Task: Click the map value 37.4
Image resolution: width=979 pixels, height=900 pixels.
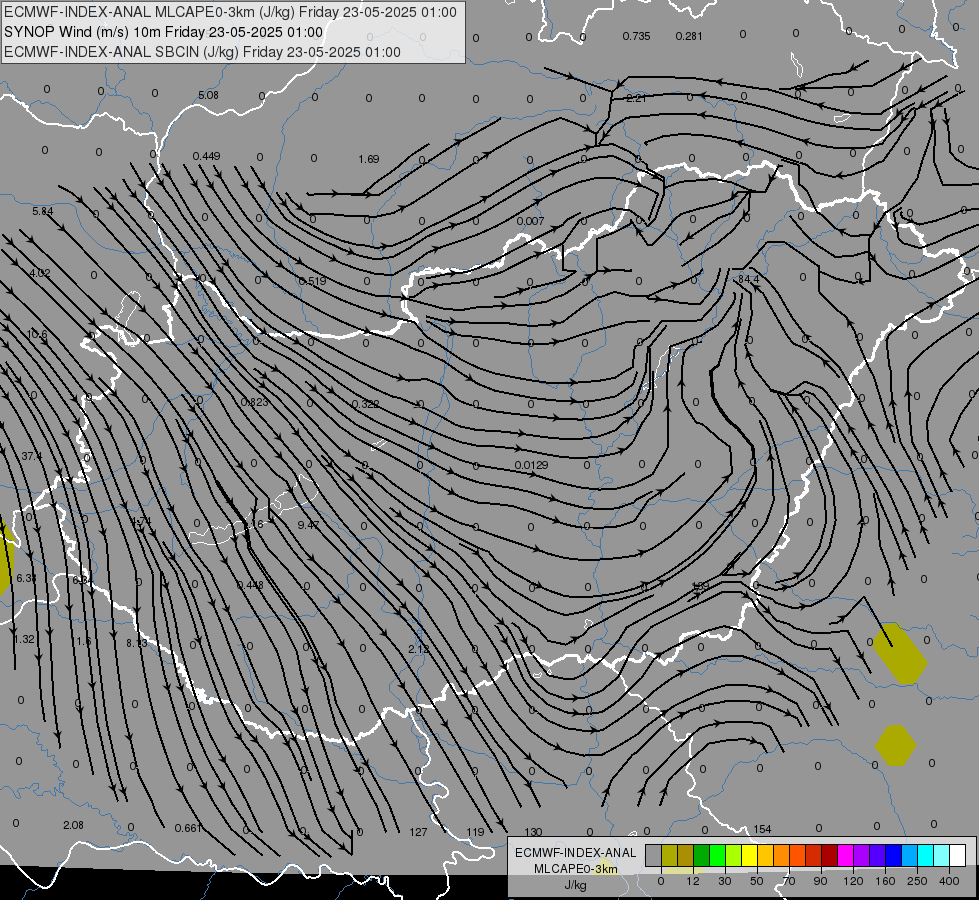Action: tap(31, 457)
